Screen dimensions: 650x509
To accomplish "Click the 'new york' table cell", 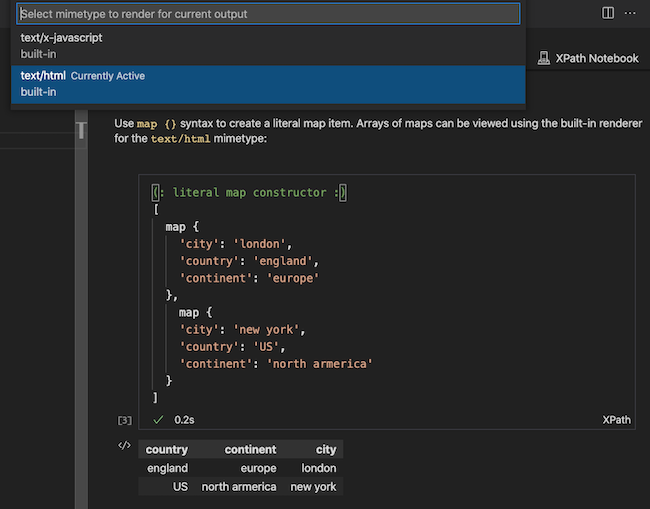I will [x=313, y=487].
